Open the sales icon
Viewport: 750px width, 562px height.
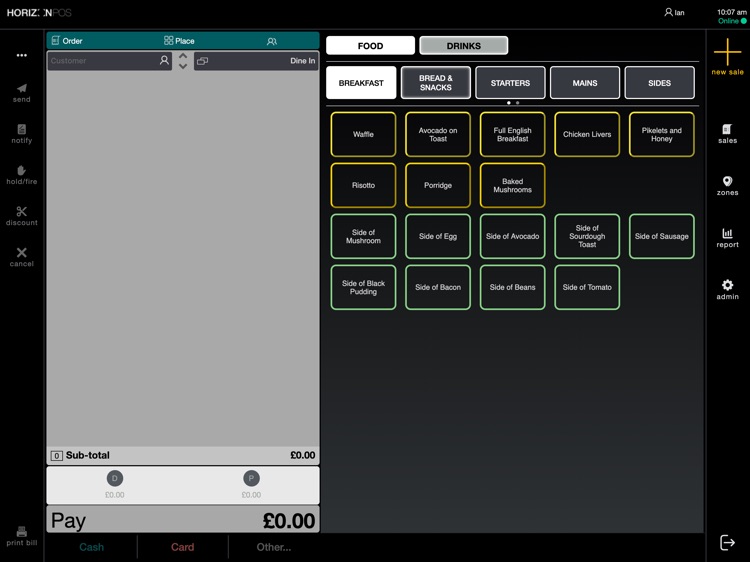[x=727, y=129]
